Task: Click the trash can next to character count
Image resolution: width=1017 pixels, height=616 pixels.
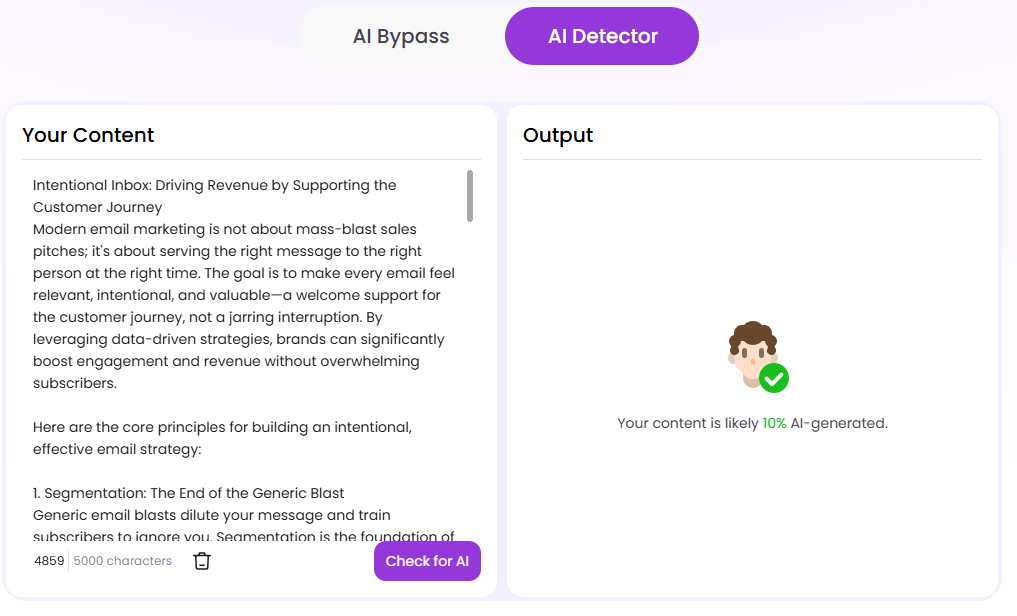Action: point(202,561)
